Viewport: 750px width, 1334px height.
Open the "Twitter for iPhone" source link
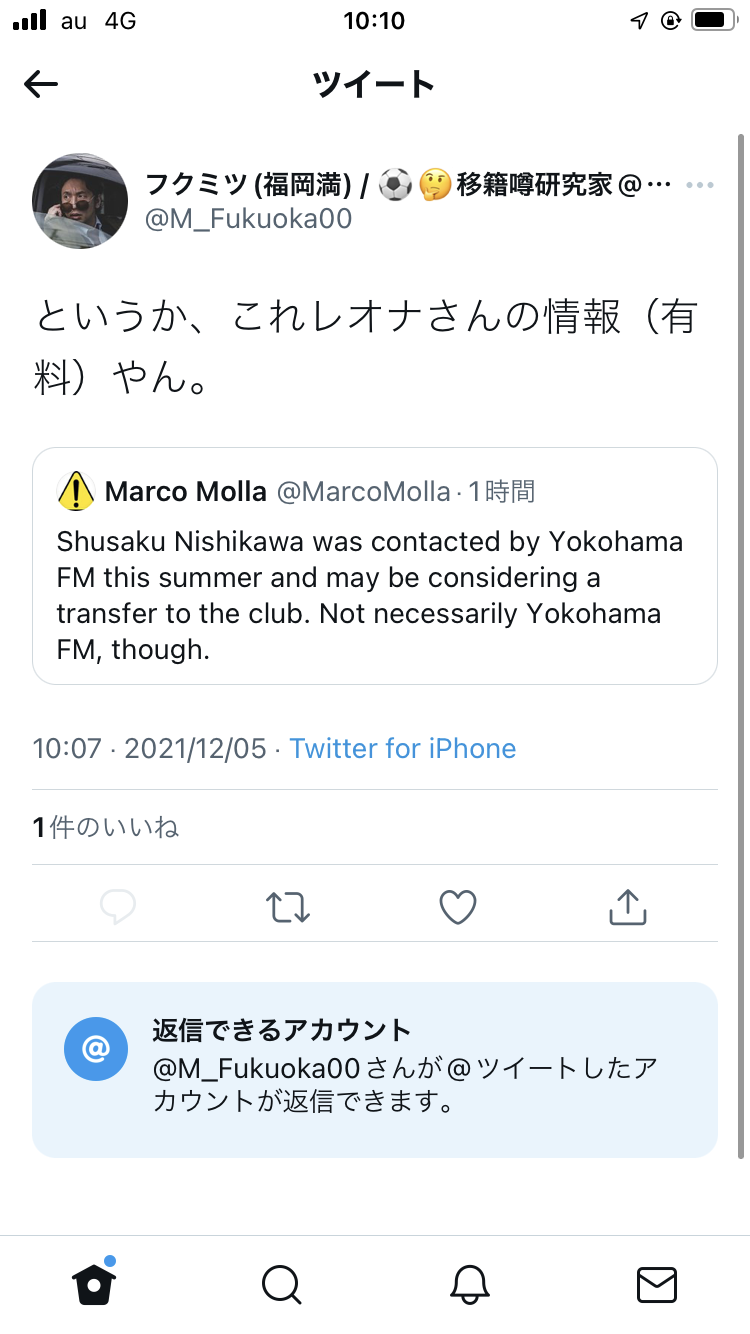[x=403, y=748]
